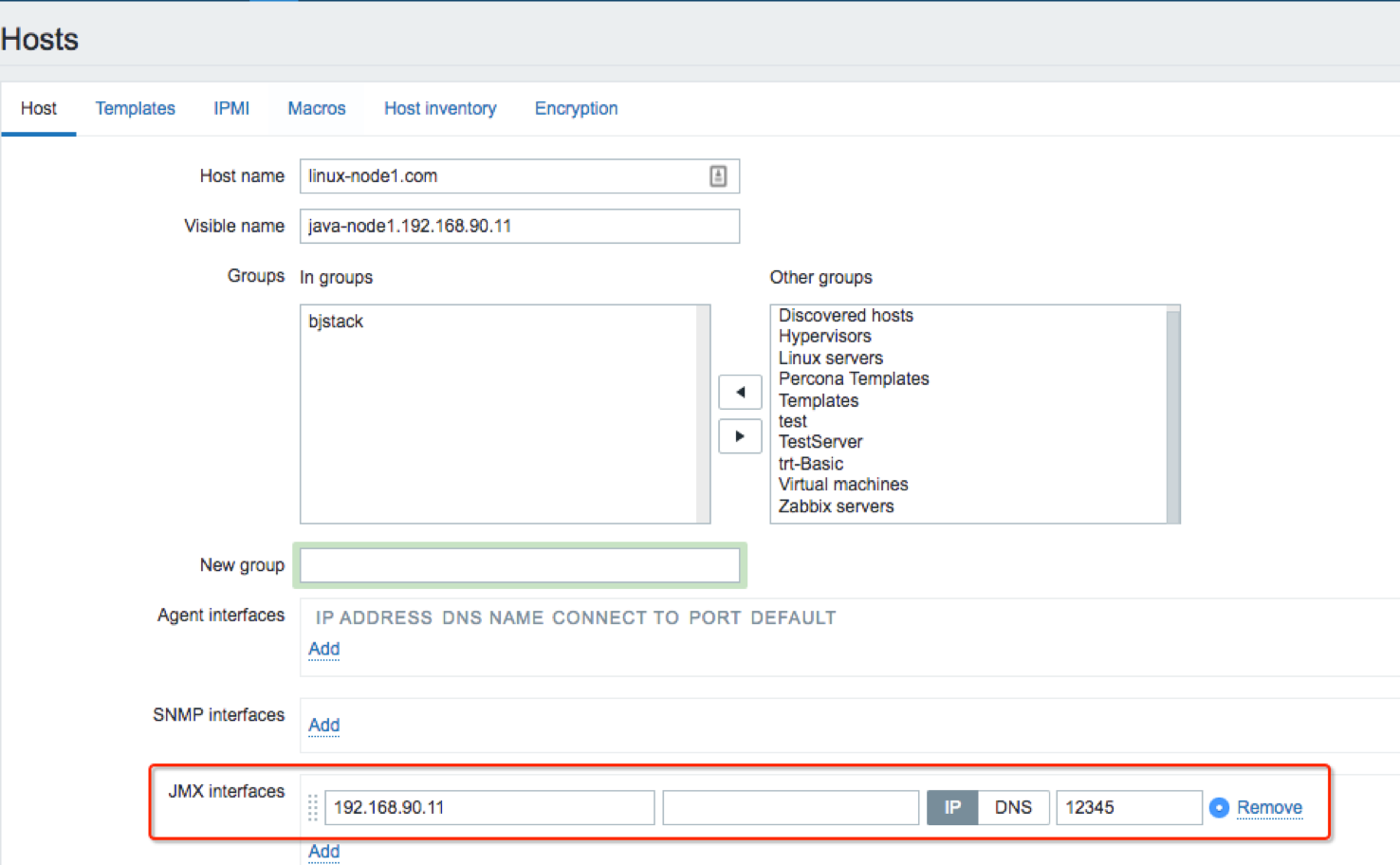Add another JMX interface
Image resolution: width=1400 pixels, height=865 pixels.
323,852
